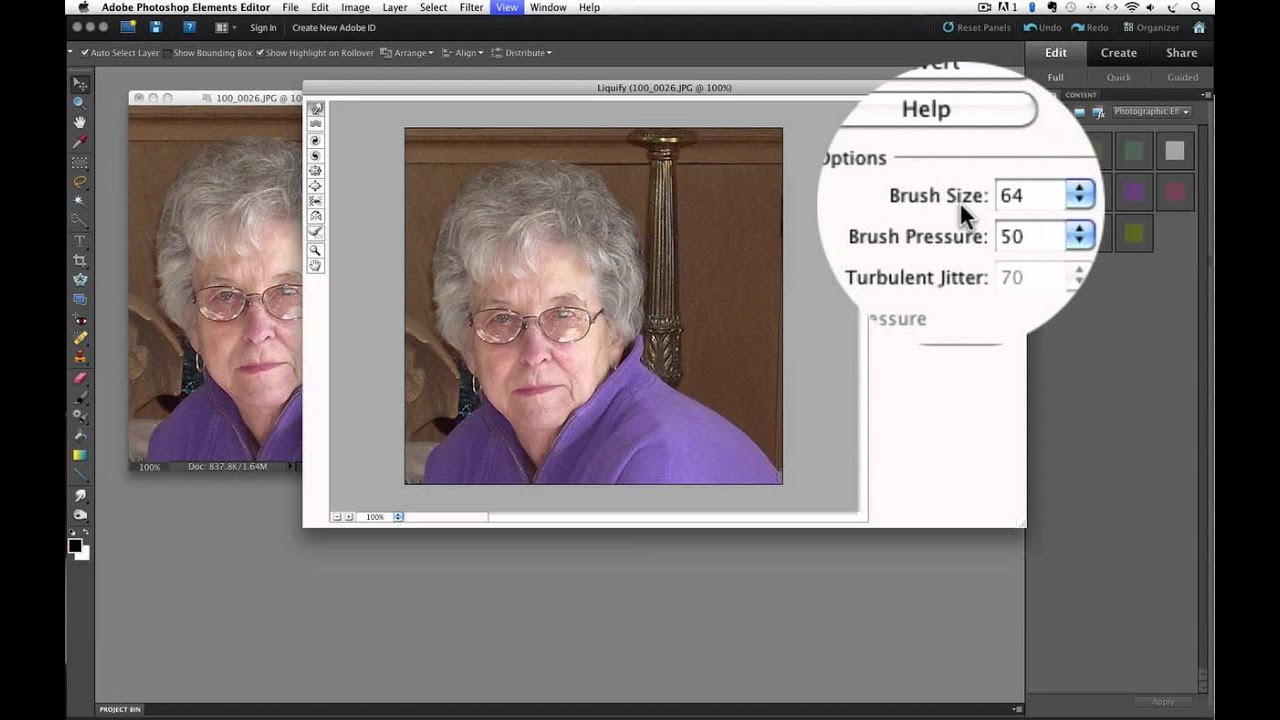Select the Clone Stamp tool
The image size is (1280, 720).
[x=80, y=359]
